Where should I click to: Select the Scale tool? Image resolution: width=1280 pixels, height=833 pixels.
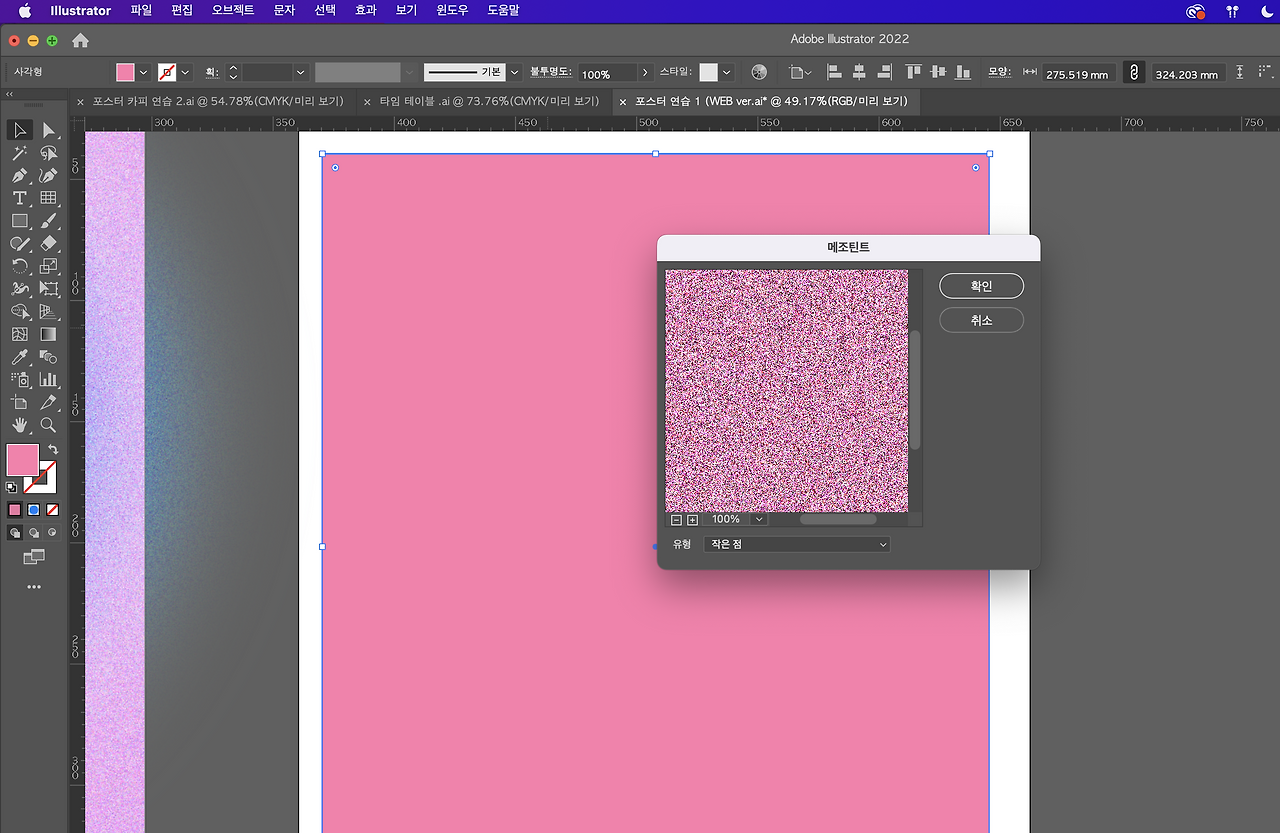(48, 266)
